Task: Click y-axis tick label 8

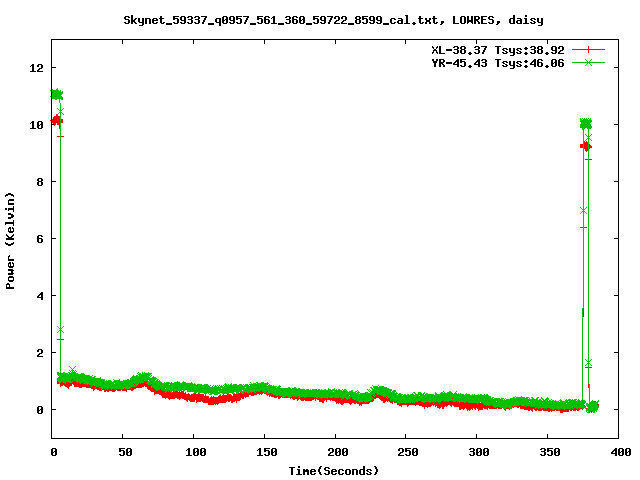Action: pos(40,182)
